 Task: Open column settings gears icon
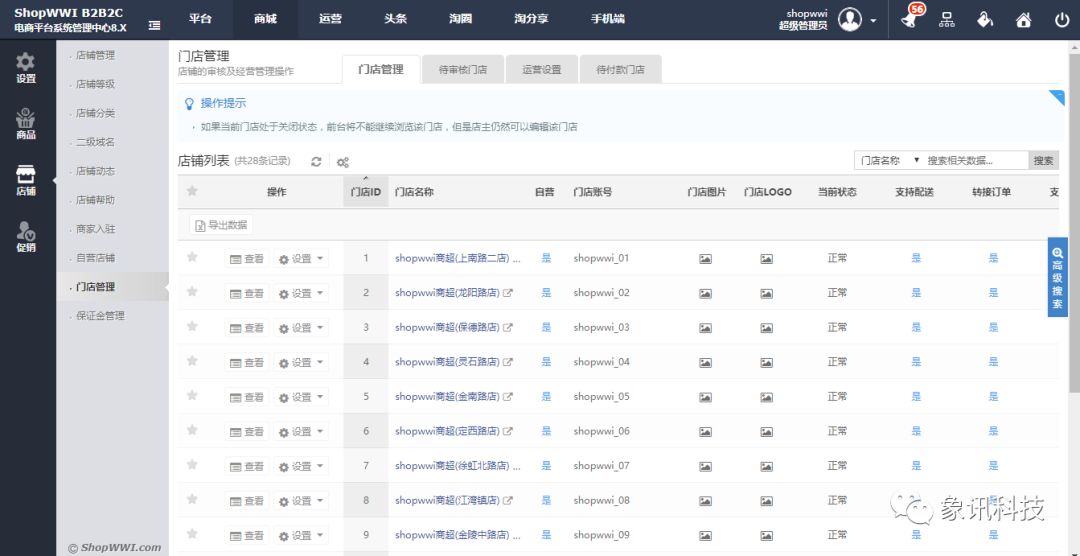point(342,163)
